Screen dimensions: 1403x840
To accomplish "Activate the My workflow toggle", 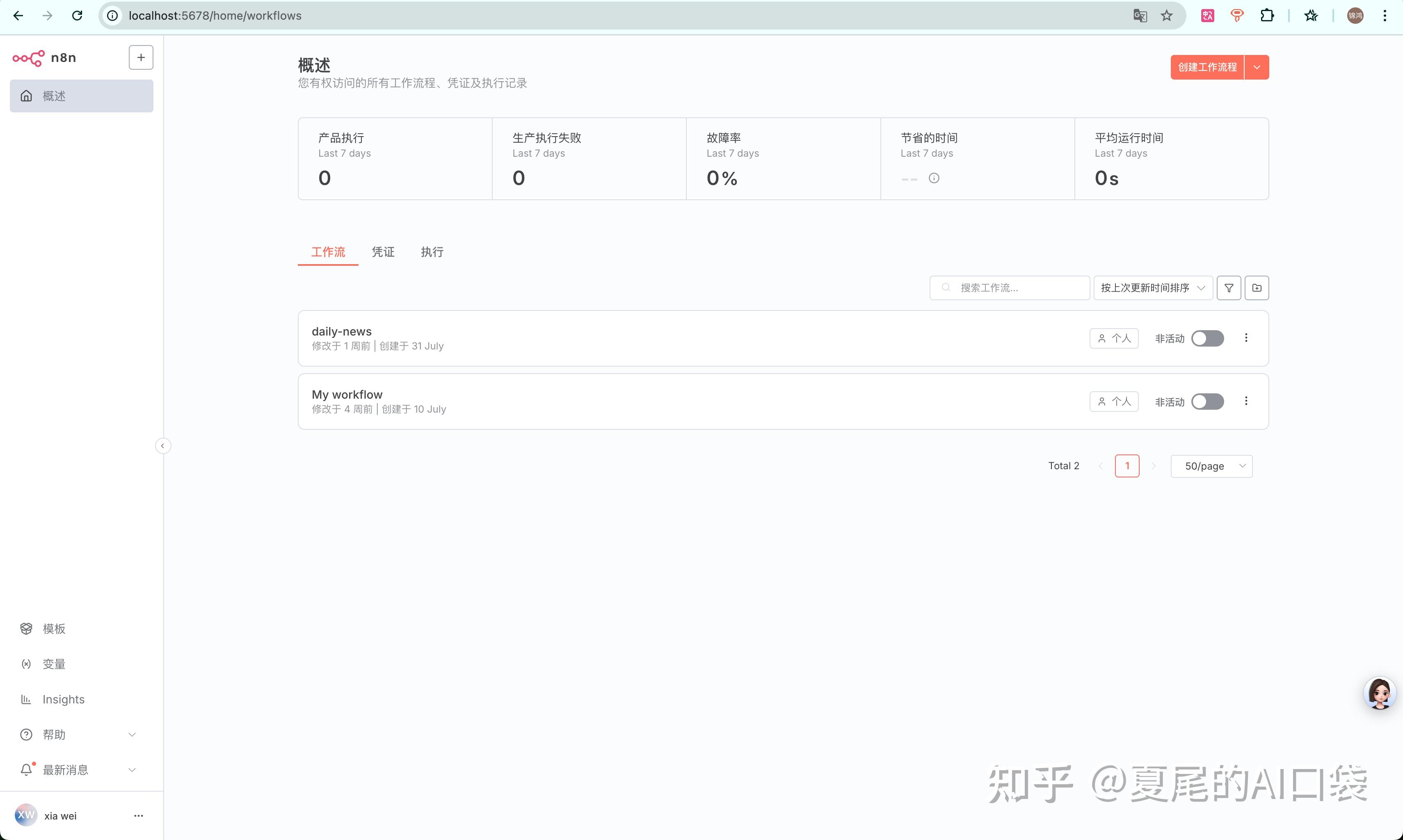I will (1207, 402).
